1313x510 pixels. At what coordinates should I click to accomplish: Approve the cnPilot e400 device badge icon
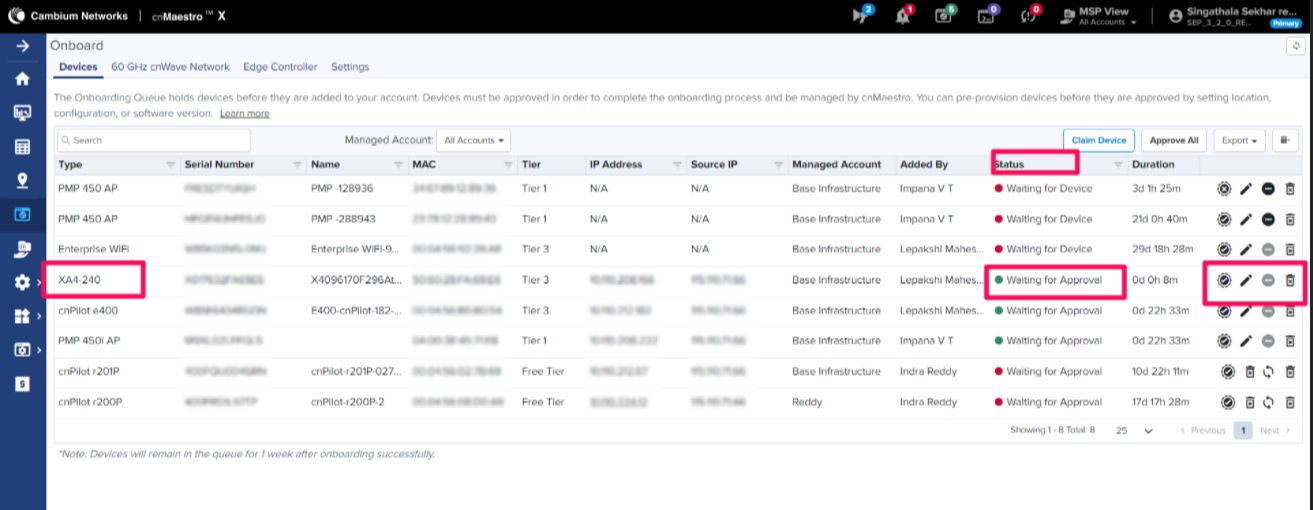(1224, 311)
